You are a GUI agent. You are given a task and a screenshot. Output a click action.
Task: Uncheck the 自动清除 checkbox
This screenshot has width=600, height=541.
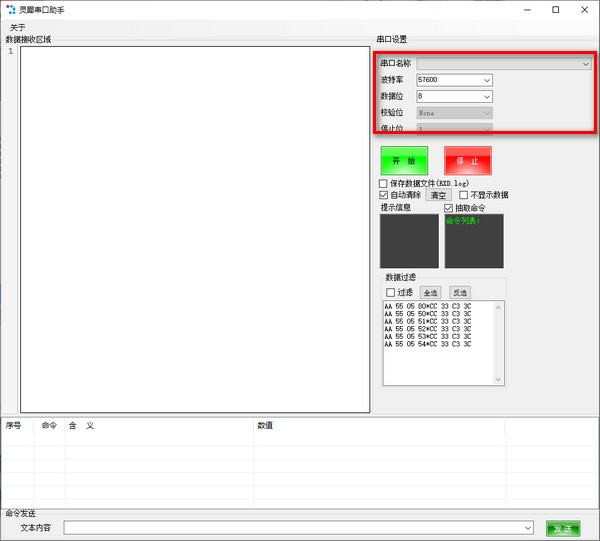tap(383, 195)
